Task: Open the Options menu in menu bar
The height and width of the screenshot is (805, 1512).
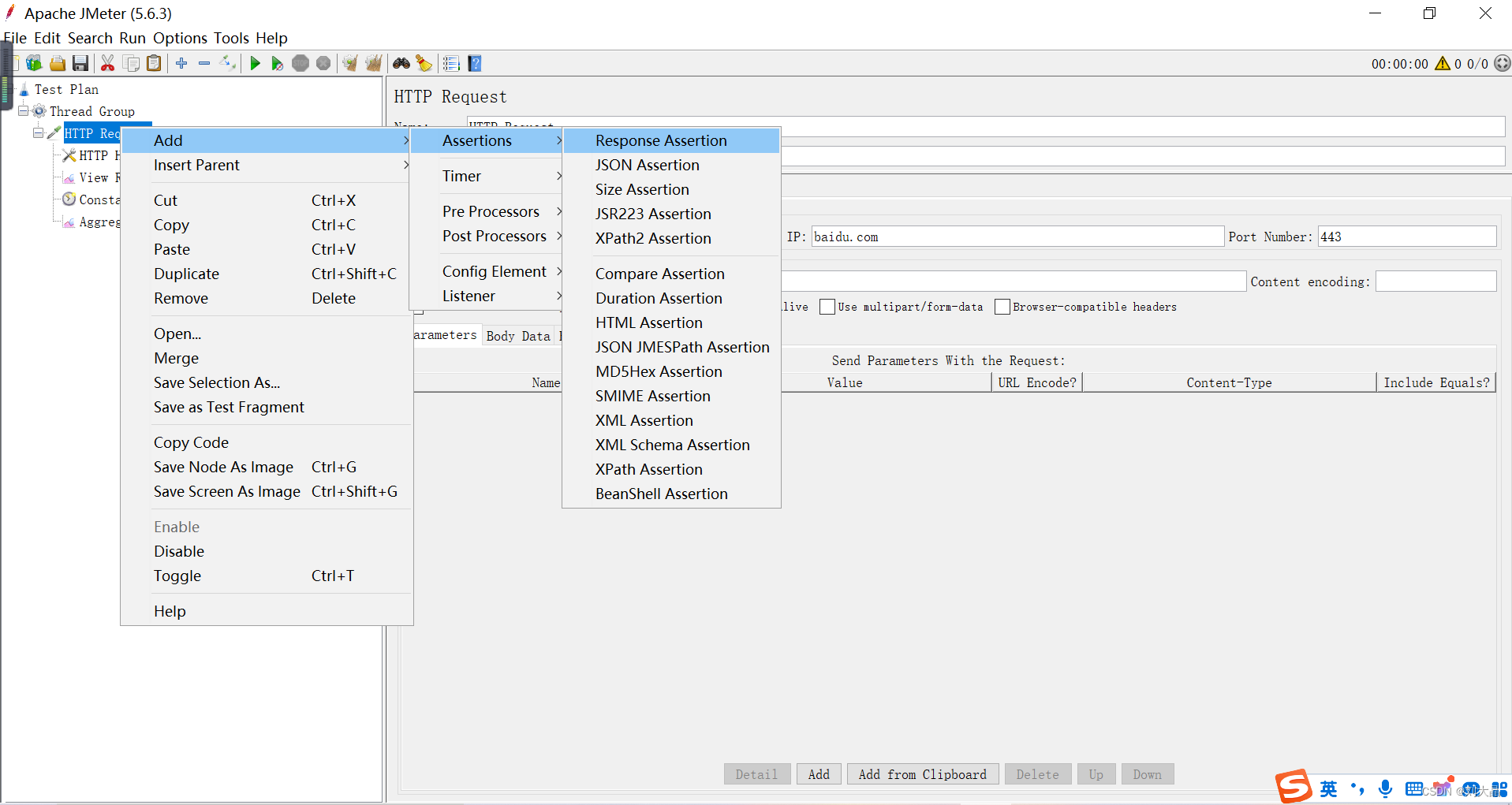Action: point(180,38)
